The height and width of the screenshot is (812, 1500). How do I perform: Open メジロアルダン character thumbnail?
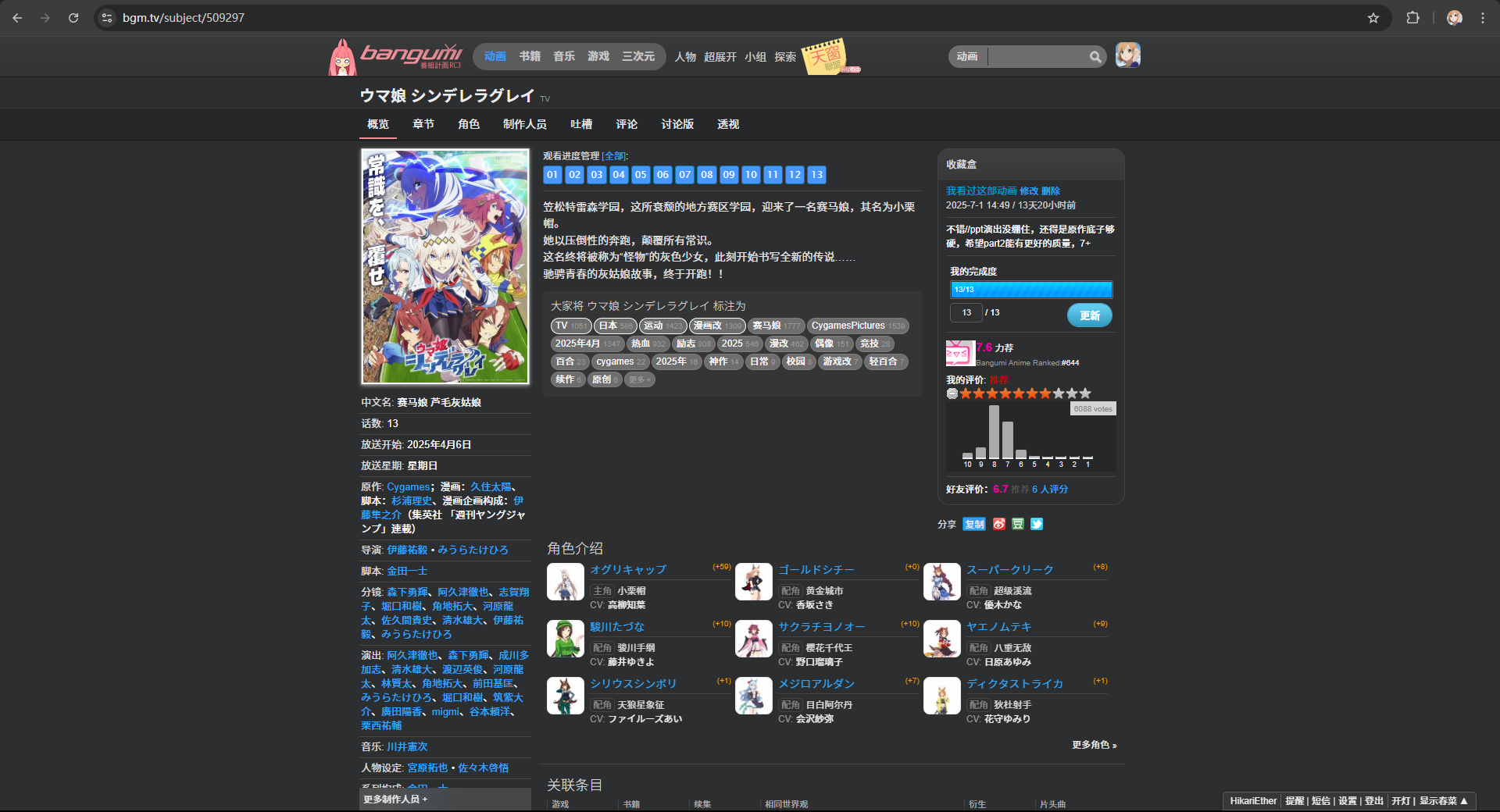[x=754, y=696]
